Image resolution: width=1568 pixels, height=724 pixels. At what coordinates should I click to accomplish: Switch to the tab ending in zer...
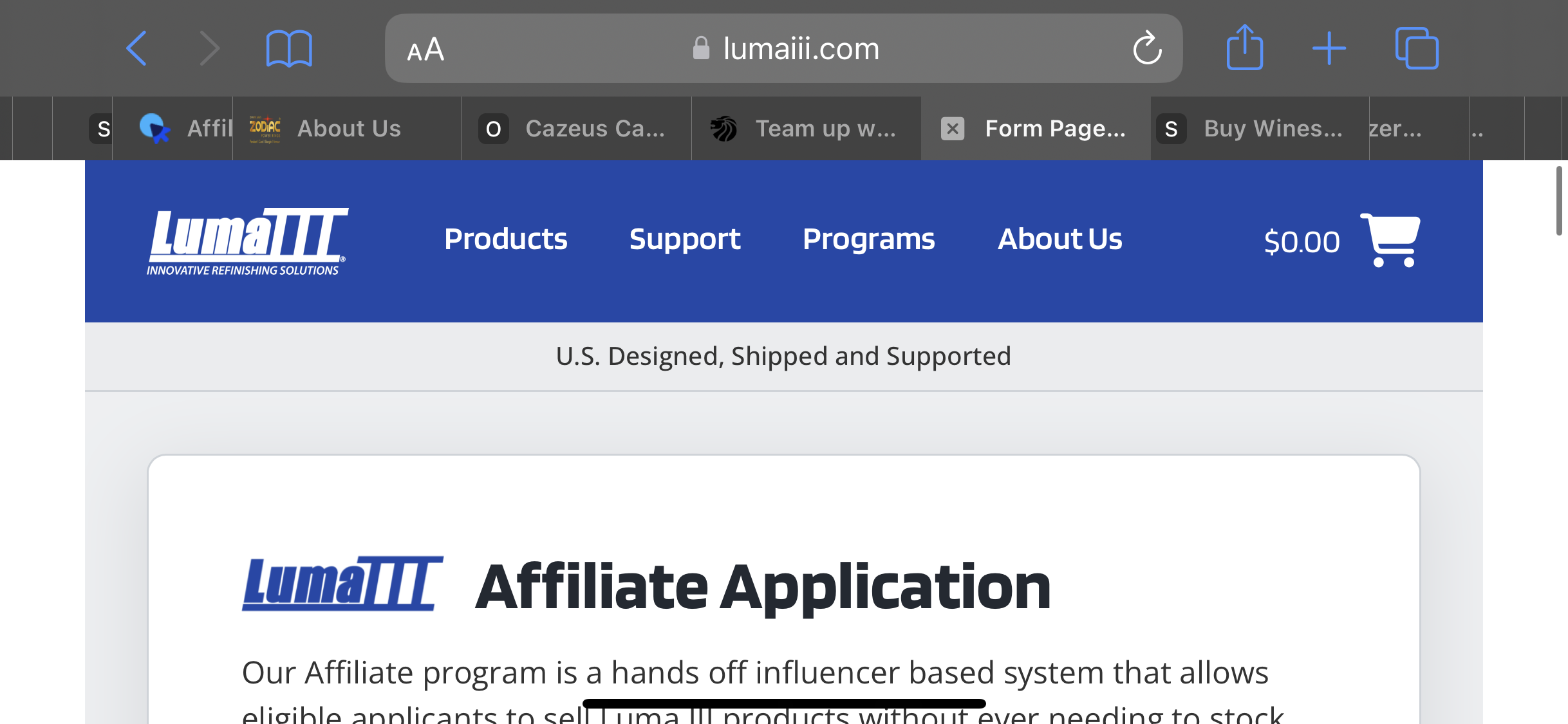tap(1419, 129)
